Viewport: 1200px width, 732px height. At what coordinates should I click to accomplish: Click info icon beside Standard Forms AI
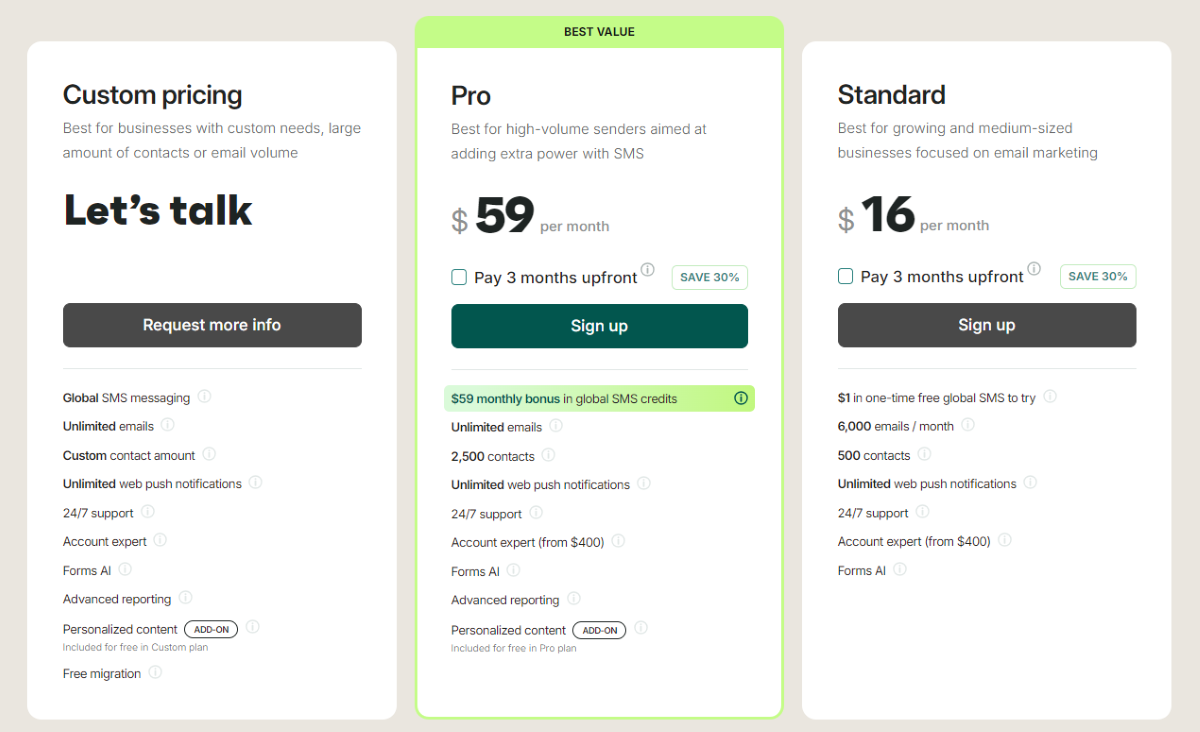pos(900,569)
